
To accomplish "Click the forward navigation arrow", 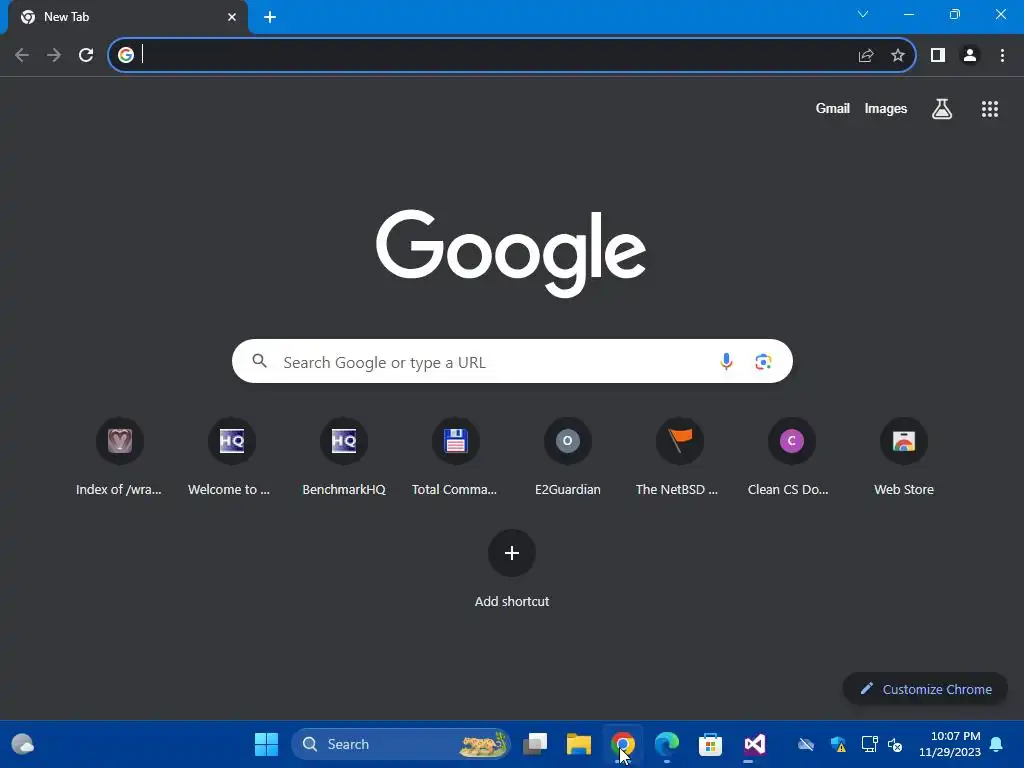I will pyautogui.click(x=54, y=55).
